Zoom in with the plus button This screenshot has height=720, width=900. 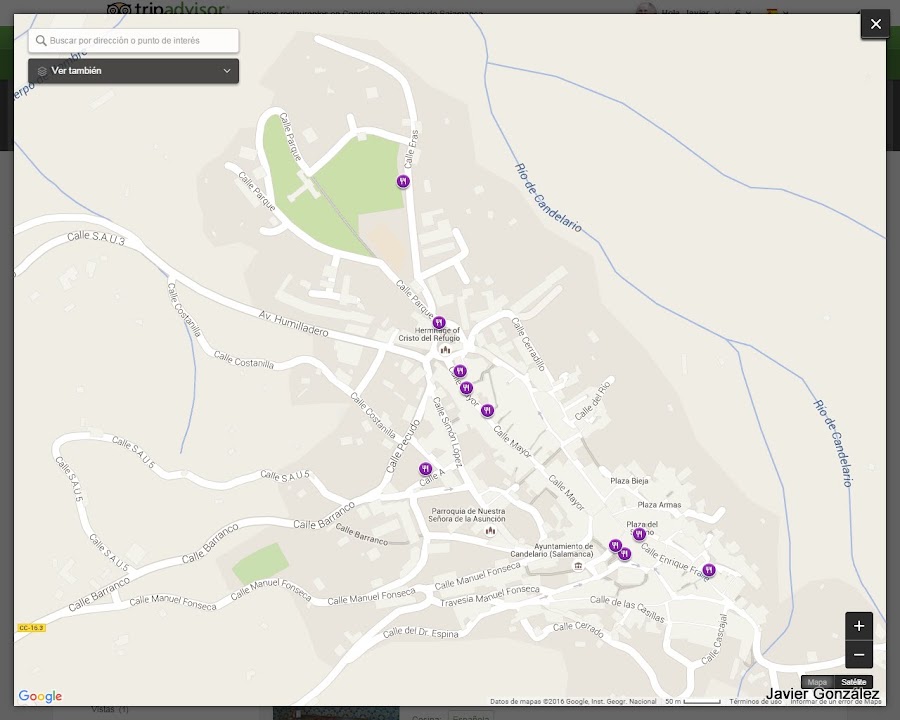[x=859, y=626]
